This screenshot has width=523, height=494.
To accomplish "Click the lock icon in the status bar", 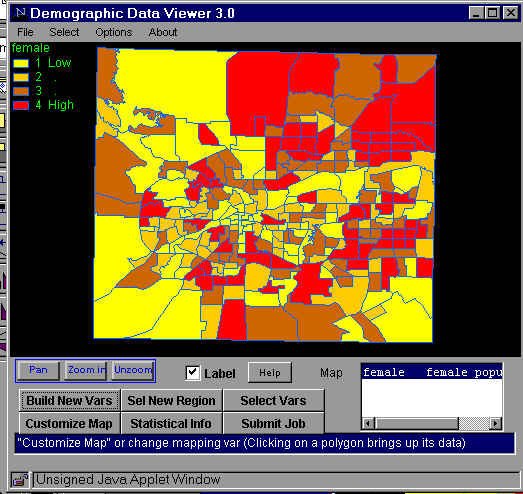I will click(x=20, y=480).
